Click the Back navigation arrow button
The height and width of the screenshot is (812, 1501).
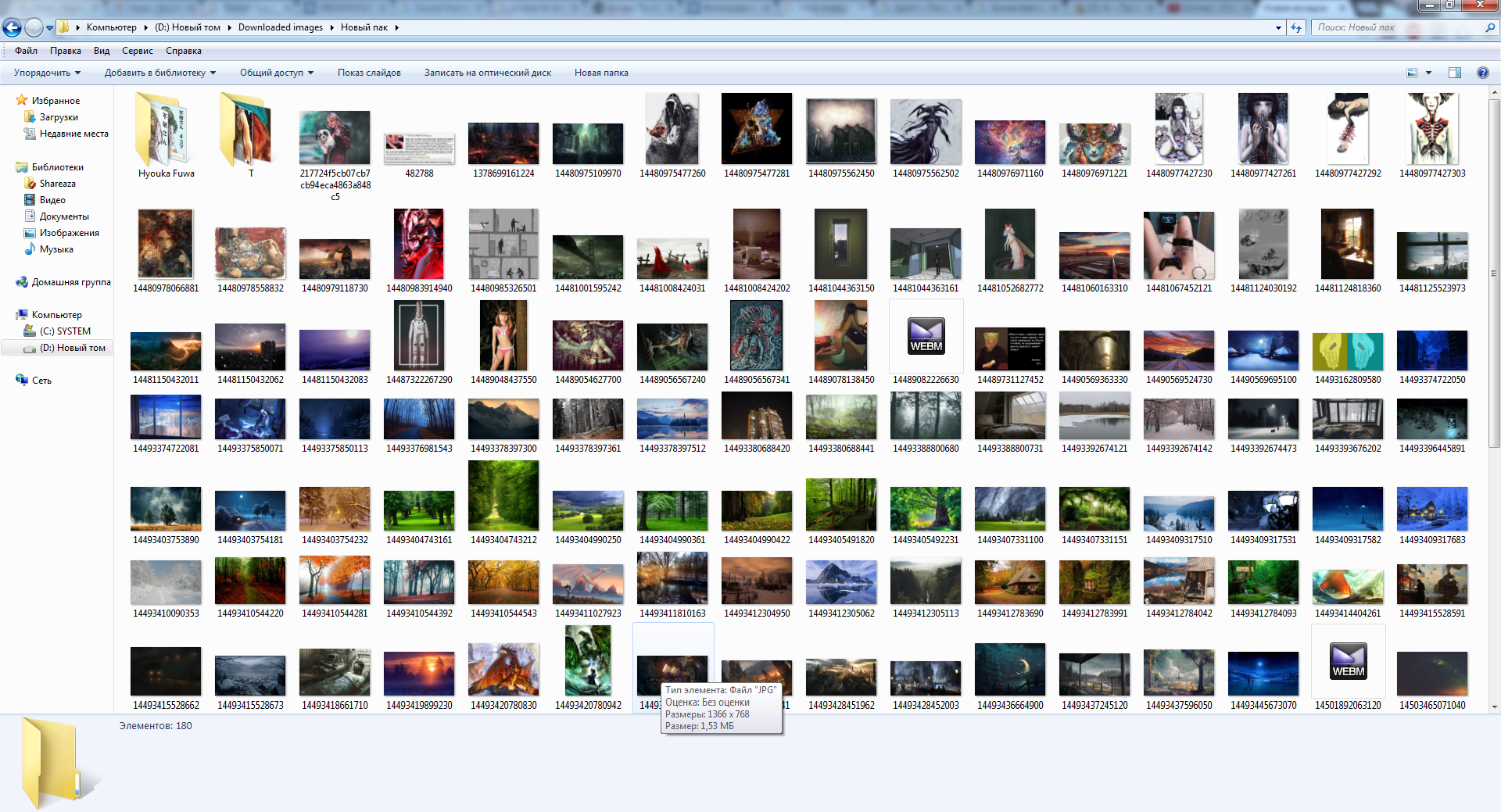[x=12, y=28]
